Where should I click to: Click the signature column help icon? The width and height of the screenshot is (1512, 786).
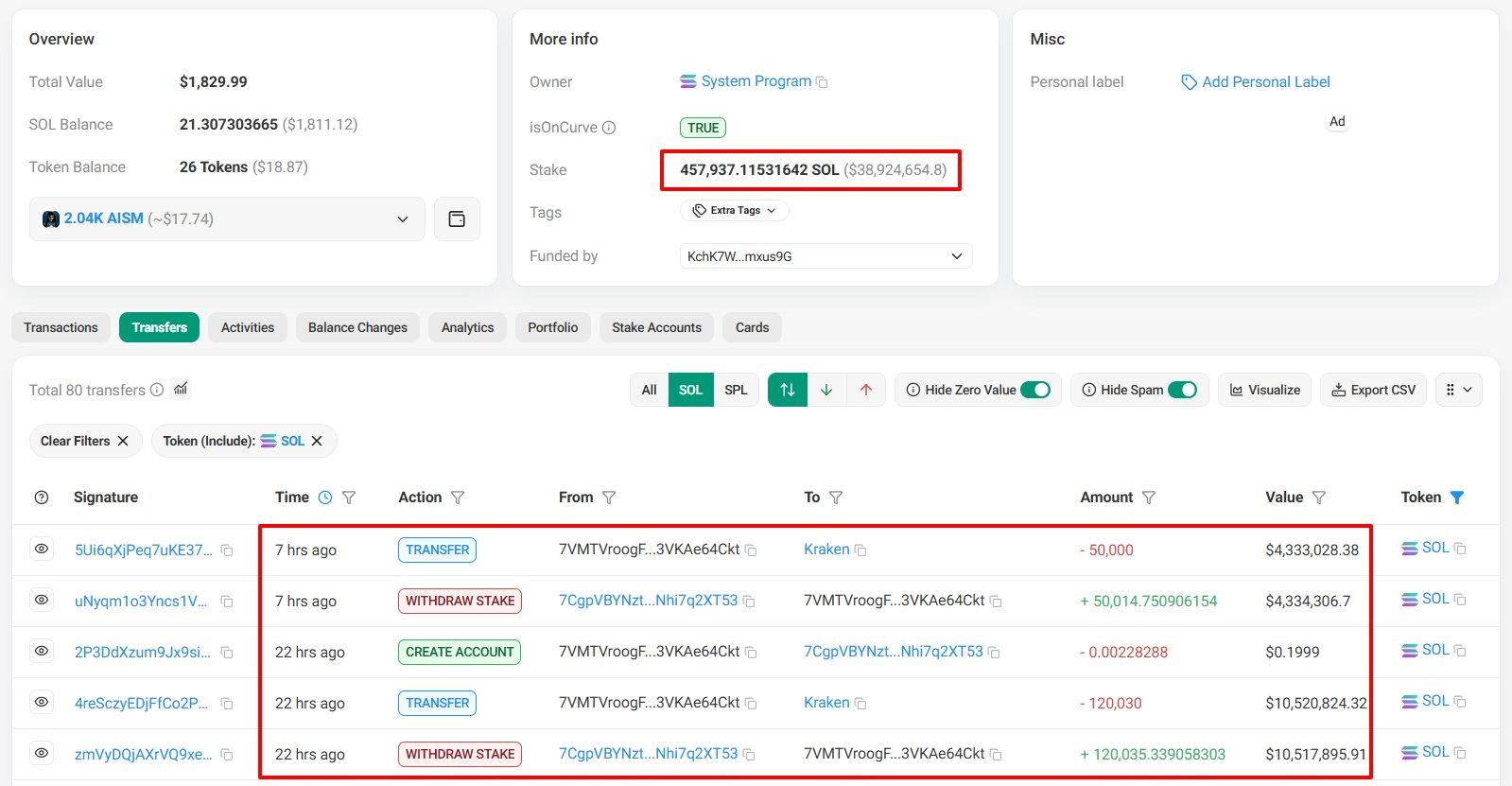coord(42,498)
